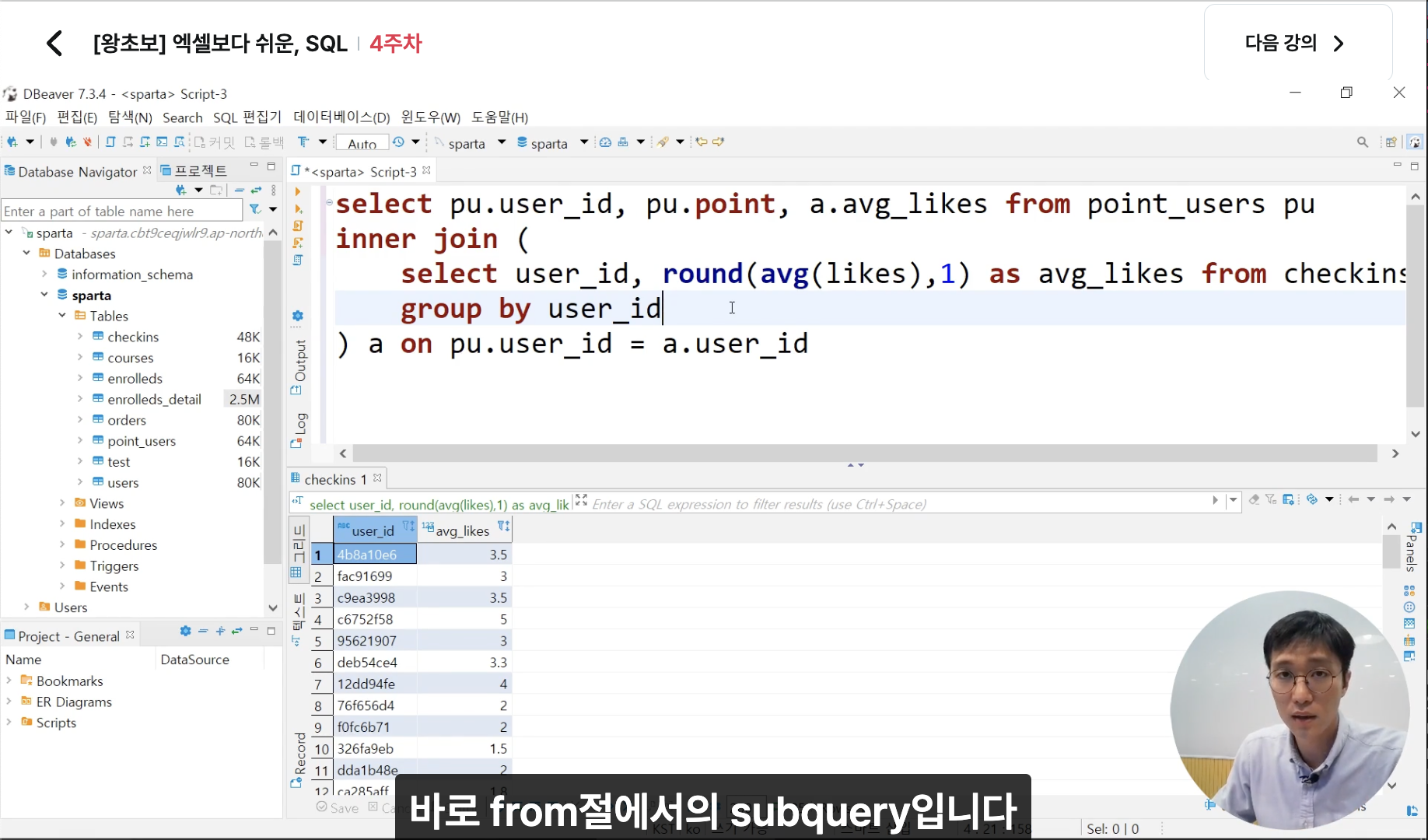1428x840 pixels.
Task: Click the editor horizontal scrollbar
Action: [x=865, y=453]
